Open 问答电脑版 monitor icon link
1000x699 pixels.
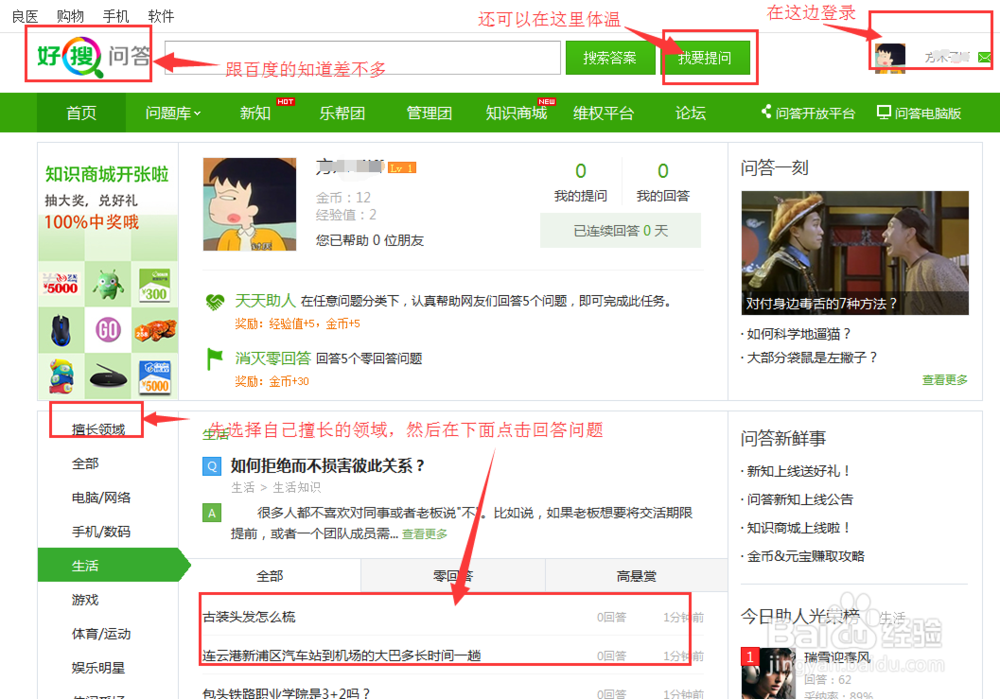919,113
